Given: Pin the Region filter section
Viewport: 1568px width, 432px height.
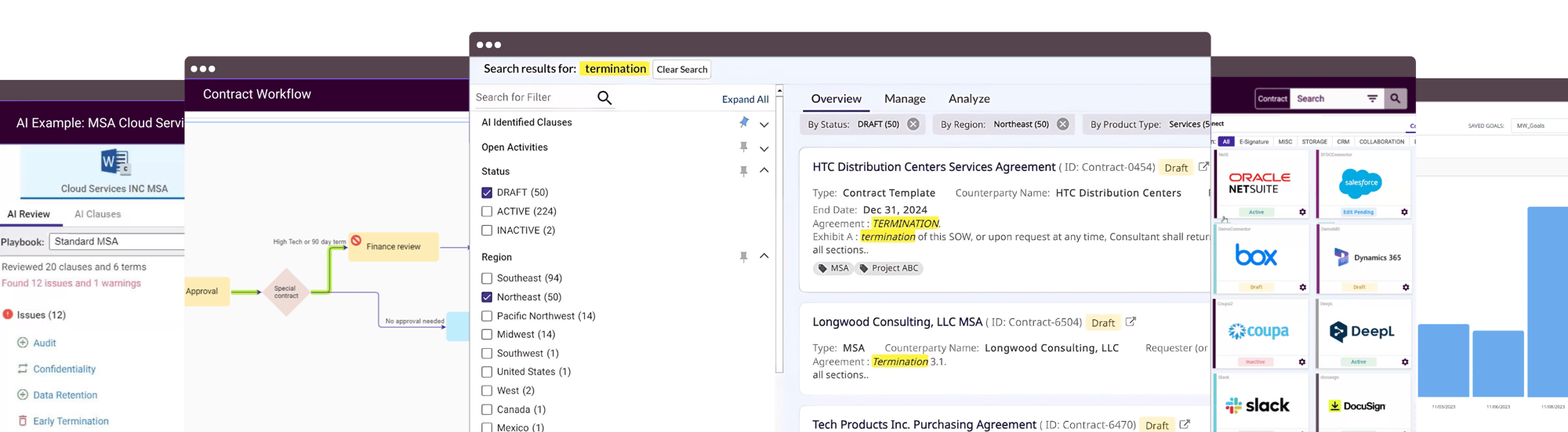Looking at the screenshot, I should 743,256.
